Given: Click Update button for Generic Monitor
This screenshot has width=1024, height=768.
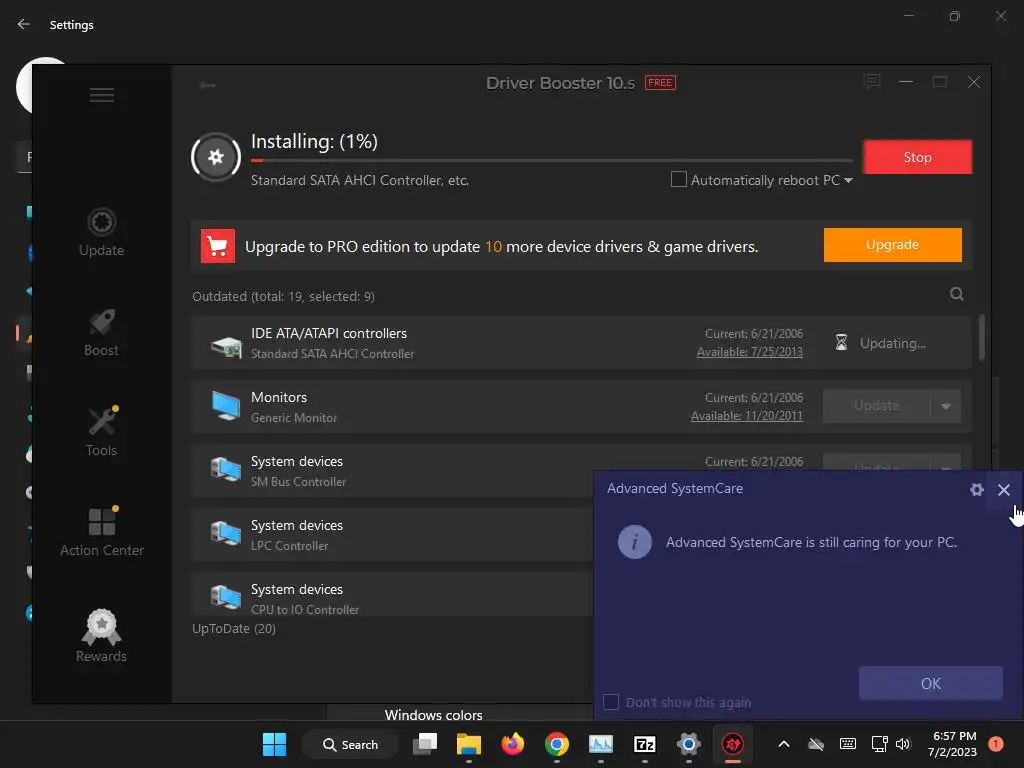Looking at the screenshot, I should 876,406.
